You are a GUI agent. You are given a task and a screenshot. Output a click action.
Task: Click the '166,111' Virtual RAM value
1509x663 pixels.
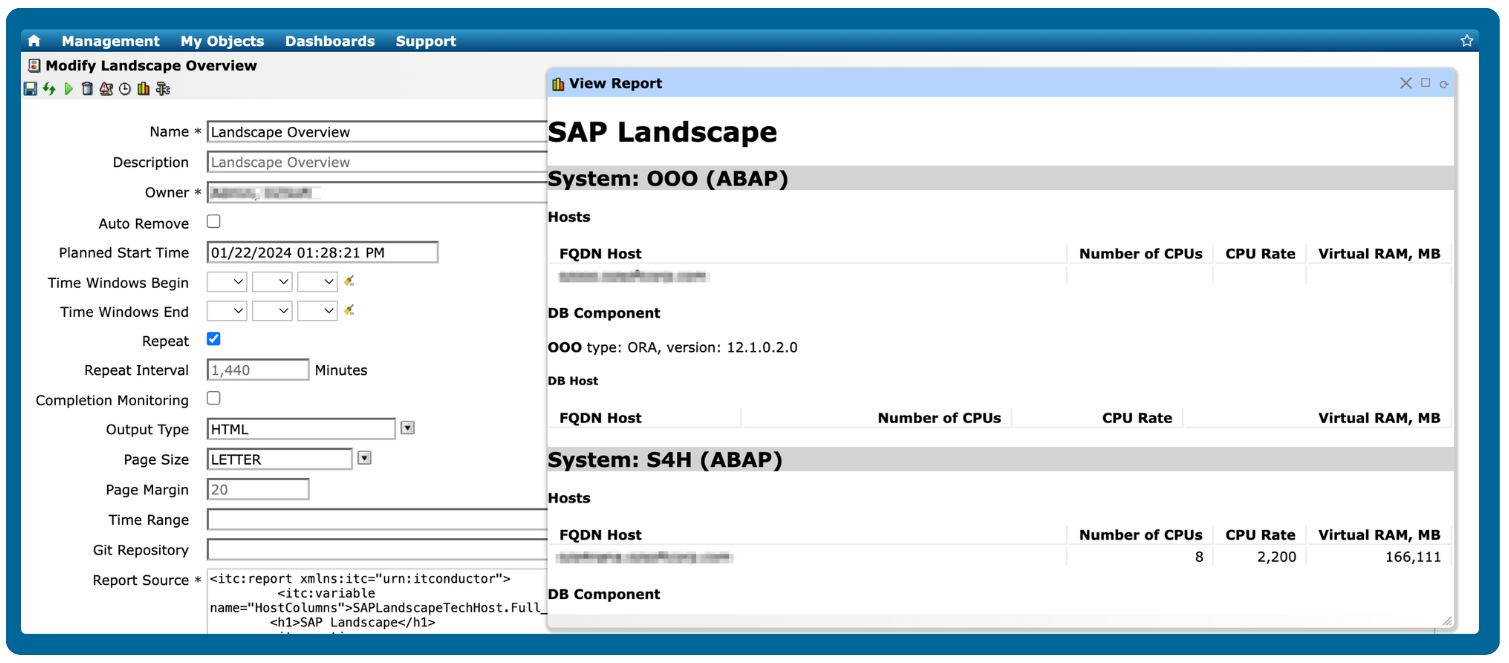[1411, 556]
